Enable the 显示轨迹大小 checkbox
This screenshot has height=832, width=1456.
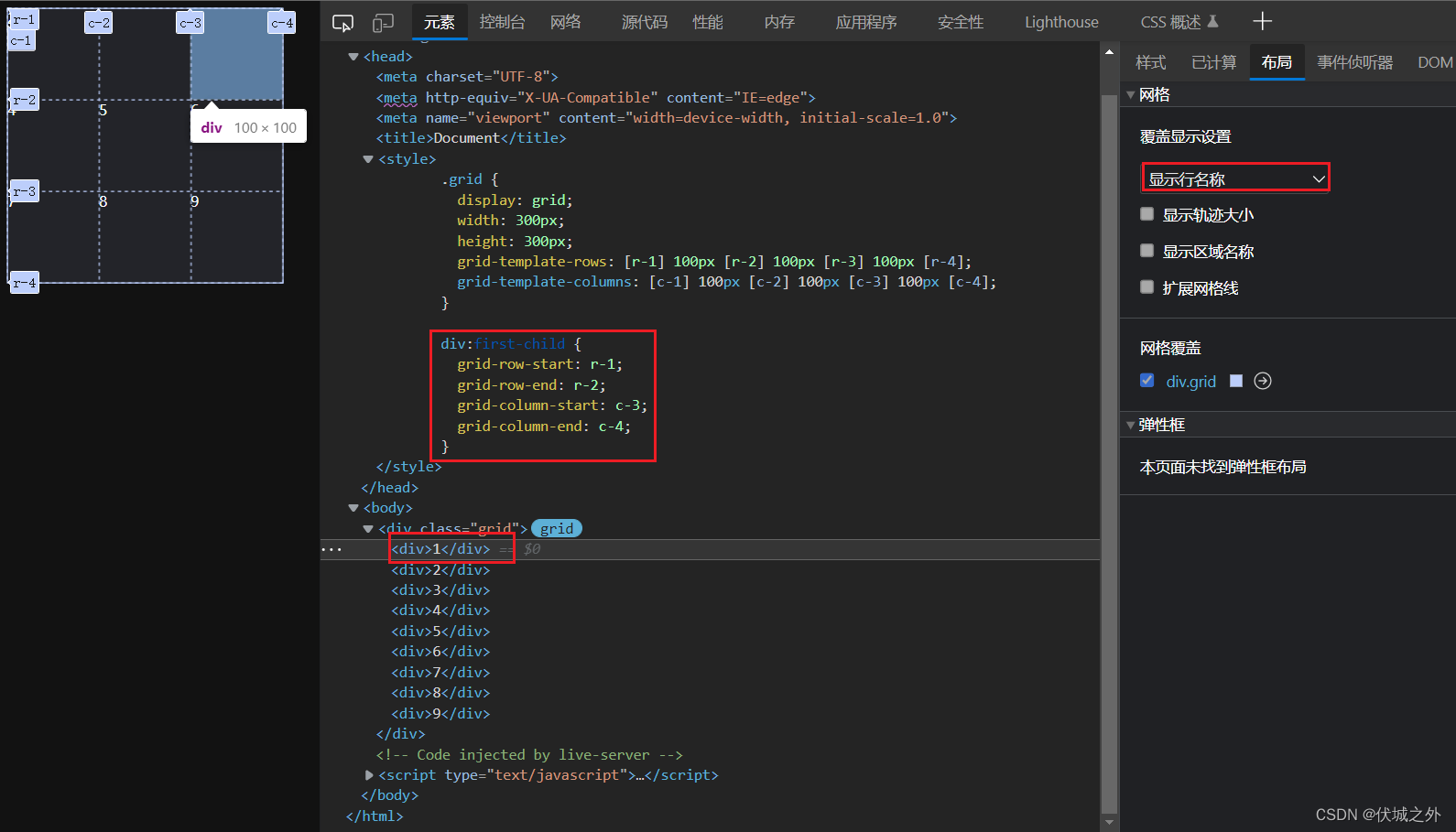pyautogui.click(x=1146, y=214)
